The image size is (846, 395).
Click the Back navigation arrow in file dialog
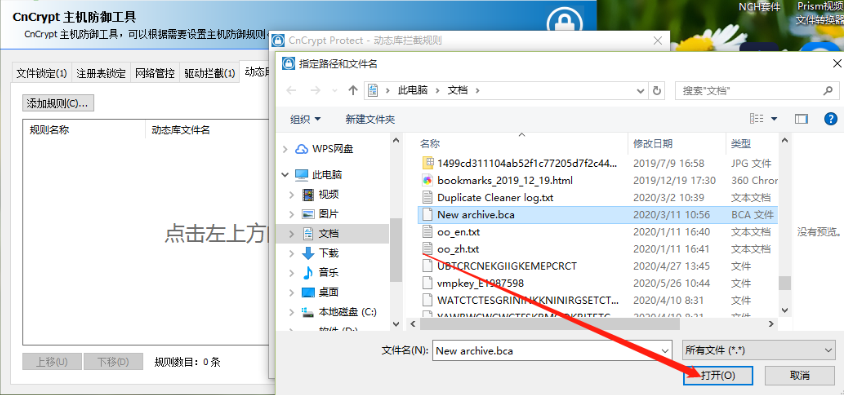291,91
